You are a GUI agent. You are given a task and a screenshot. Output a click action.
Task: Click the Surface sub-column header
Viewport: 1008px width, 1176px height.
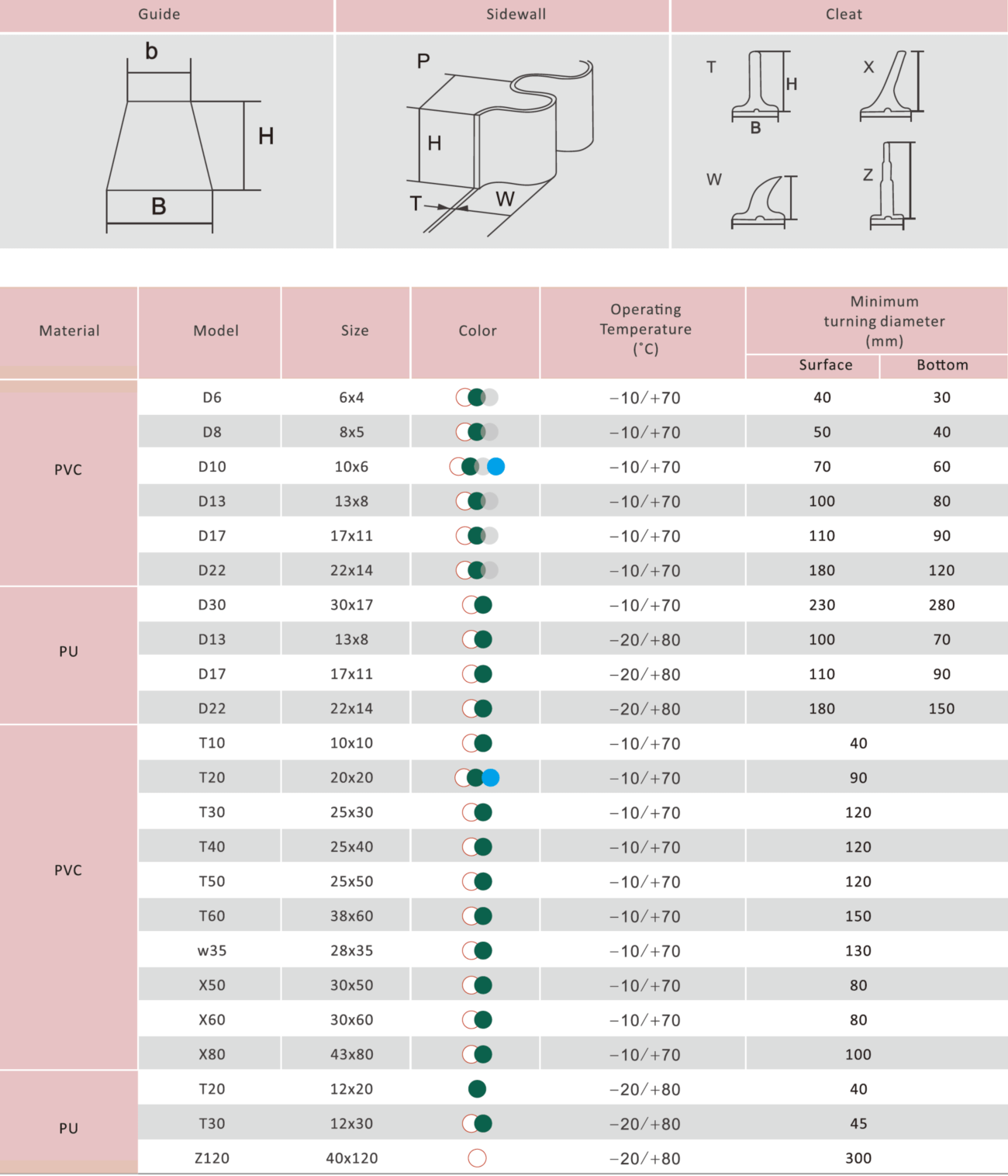[x=825, y=365]
